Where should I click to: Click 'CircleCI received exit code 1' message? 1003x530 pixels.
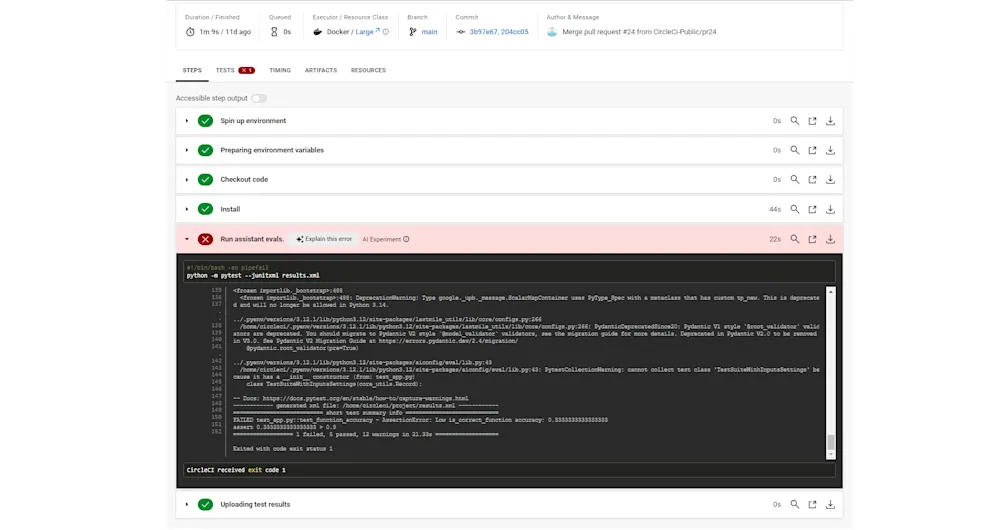click(x=236, y=470)
